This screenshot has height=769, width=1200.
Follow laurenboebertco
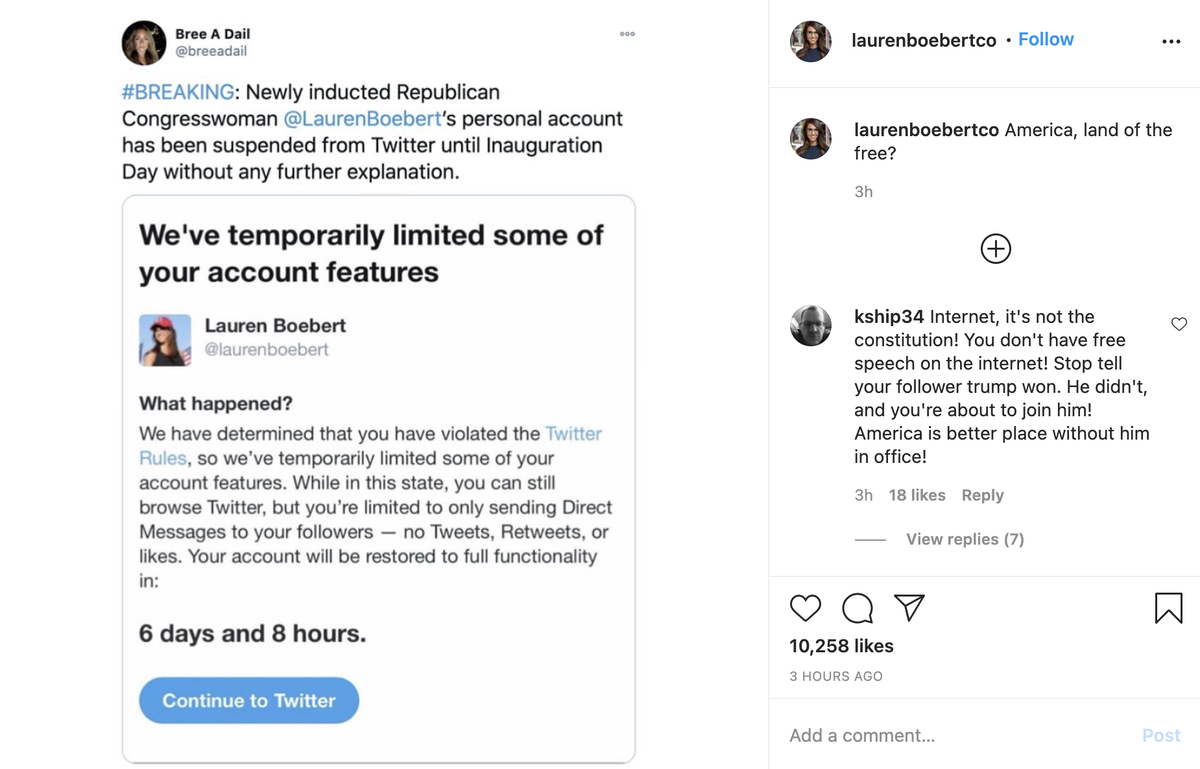pos(1045,39)
